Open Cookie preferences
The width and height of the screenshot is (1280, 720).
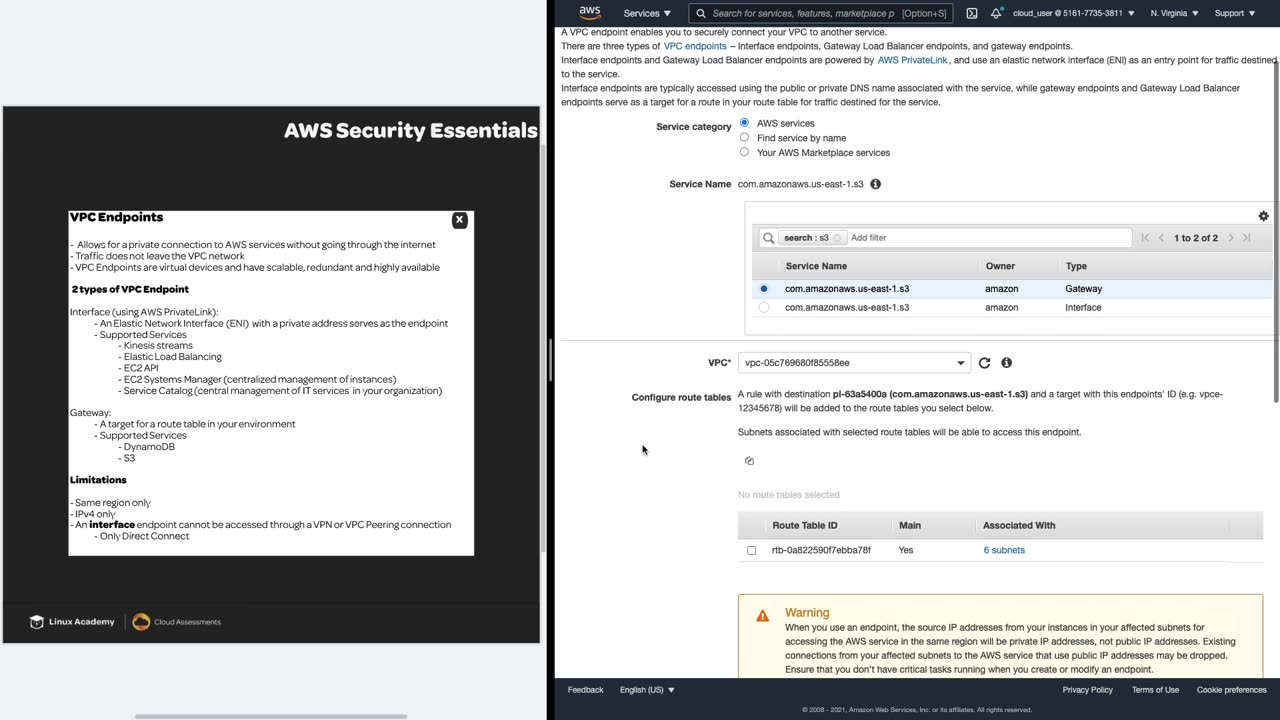coord(1232,690)
